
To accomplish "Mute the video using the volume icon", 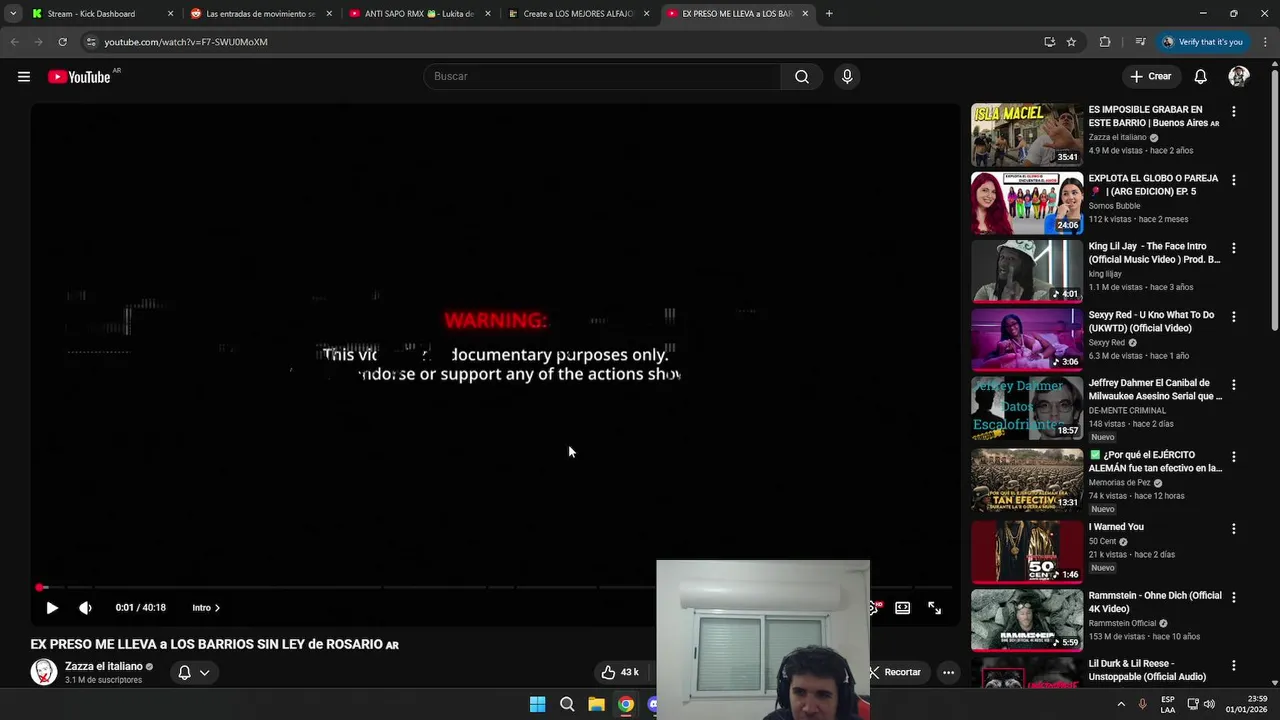I will [85, 608].
